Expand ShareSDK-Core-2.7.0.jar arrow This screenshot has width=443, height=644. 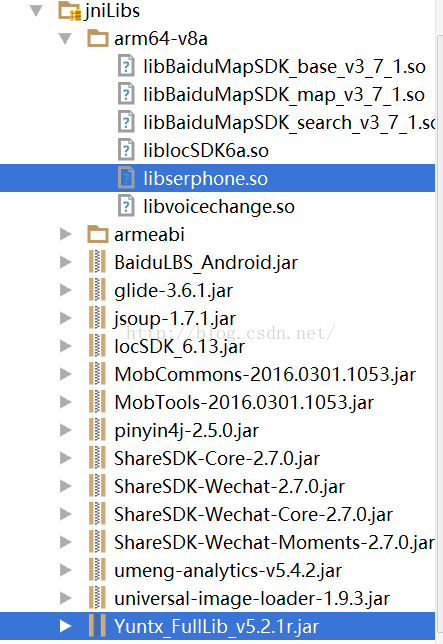click(x=66, y=458)
